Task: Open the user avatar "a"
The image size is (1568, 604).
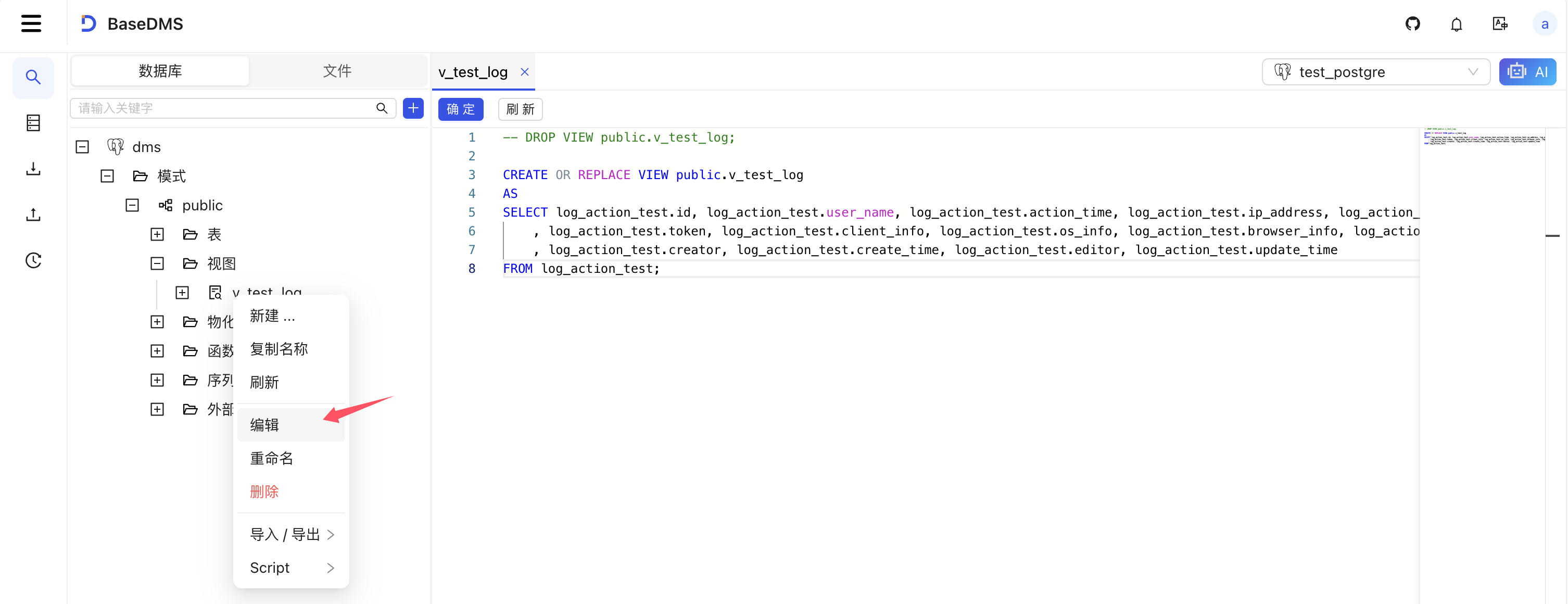Action: tap(1544, 24)
